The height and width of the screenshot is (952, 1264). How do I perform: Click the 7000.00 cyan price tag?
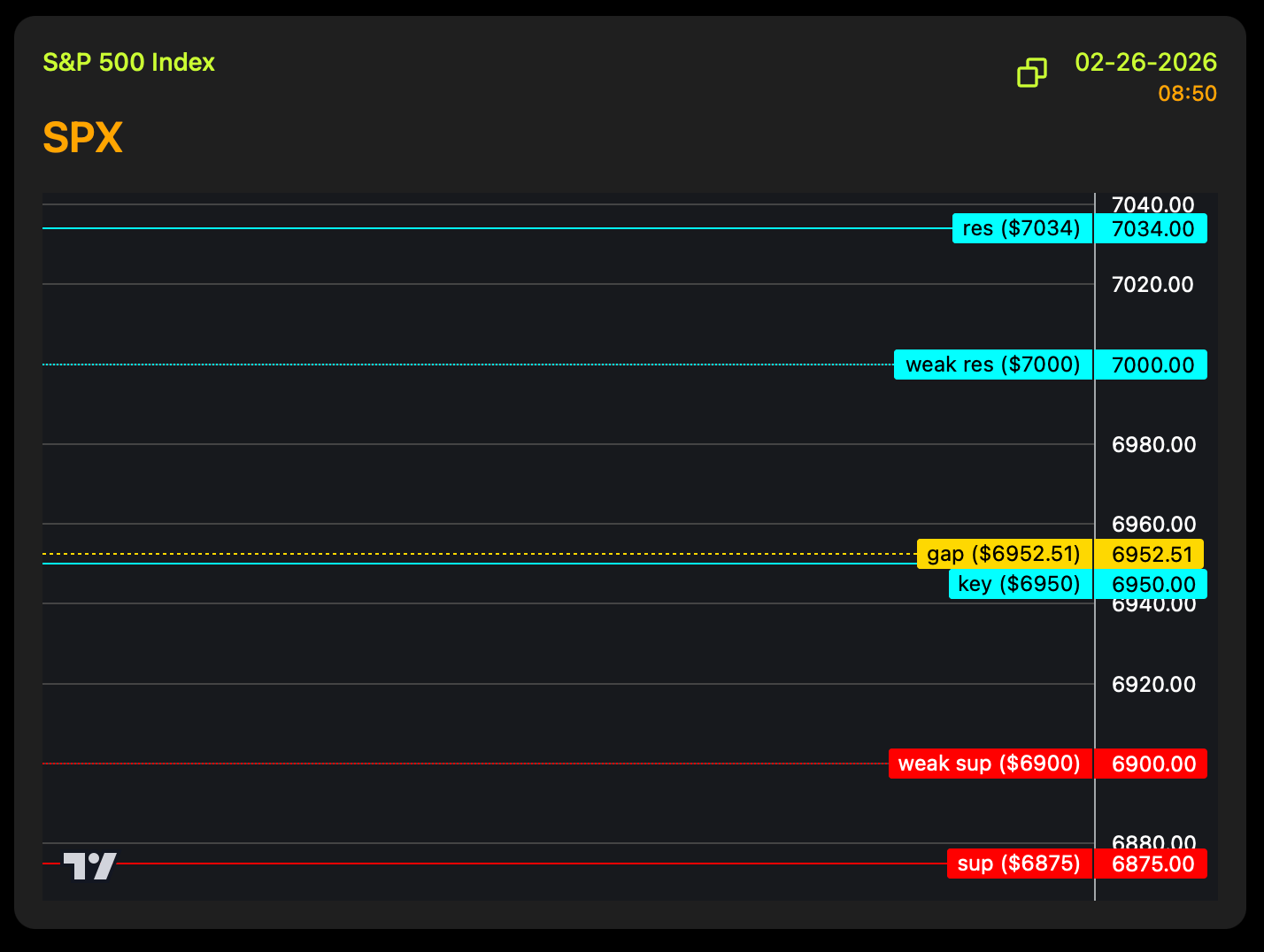click(x=1152, y=365)
